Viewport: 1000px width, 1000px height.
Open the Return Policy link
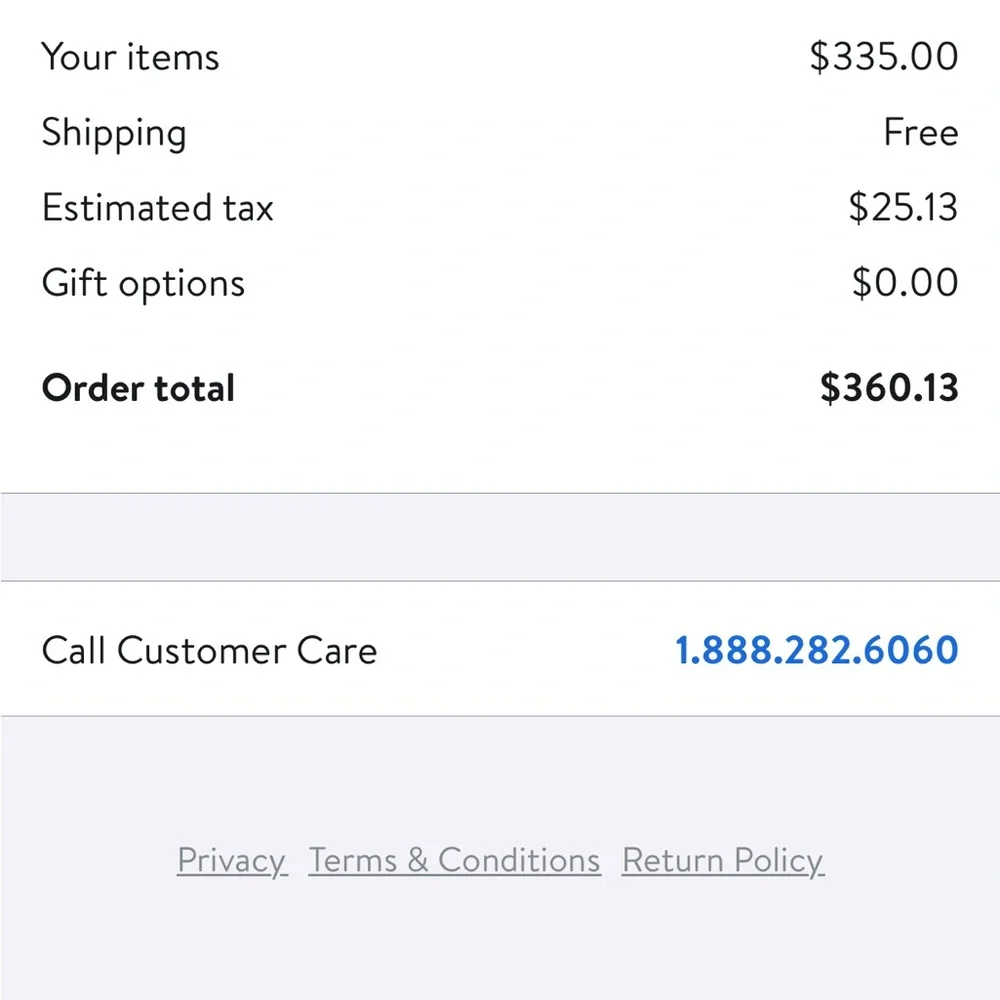[723, 861]
